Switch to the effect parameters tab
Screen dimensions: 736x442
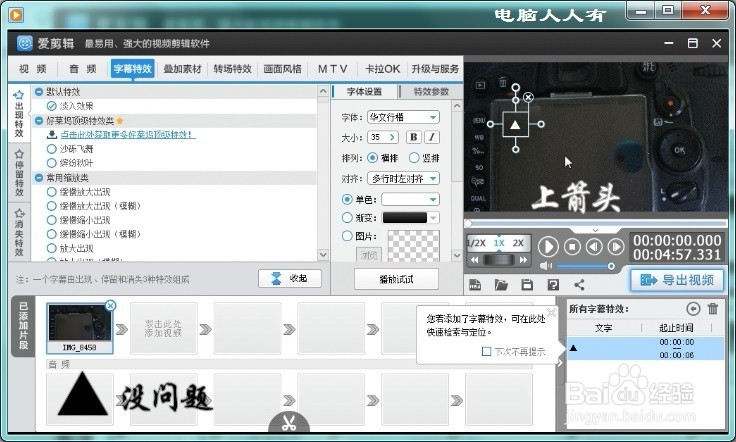coord(431,91)
